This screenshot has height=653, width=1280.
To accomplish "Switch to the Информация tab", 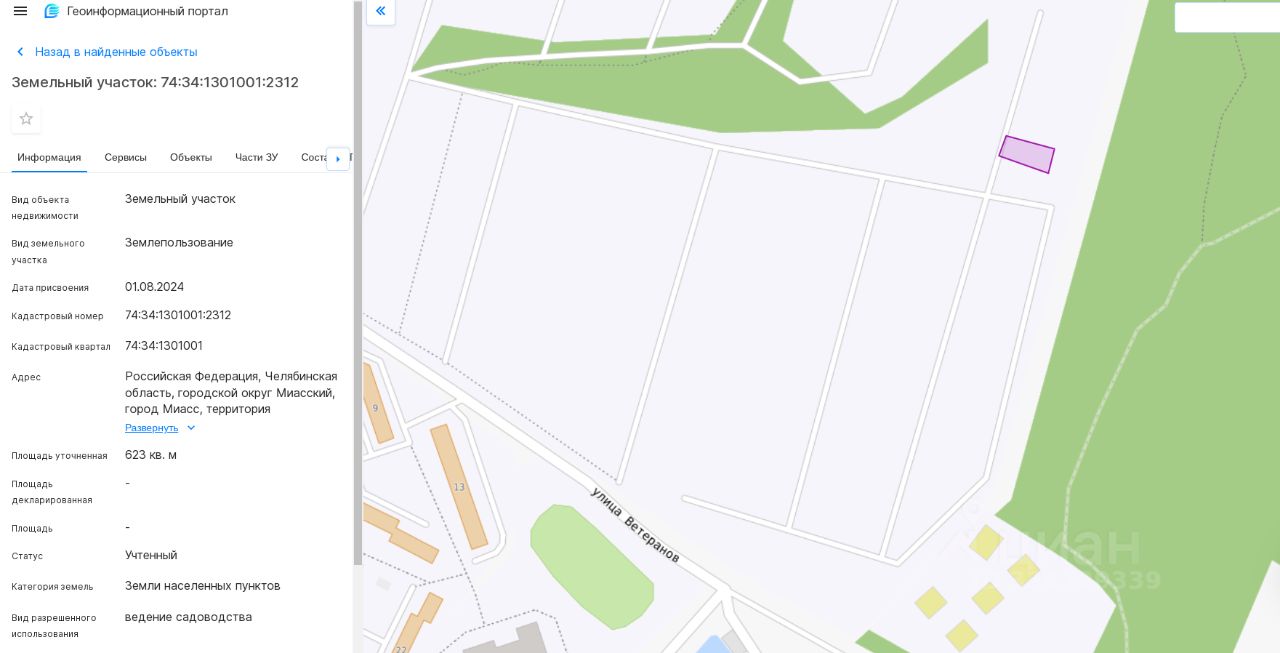I will [49, 158].
